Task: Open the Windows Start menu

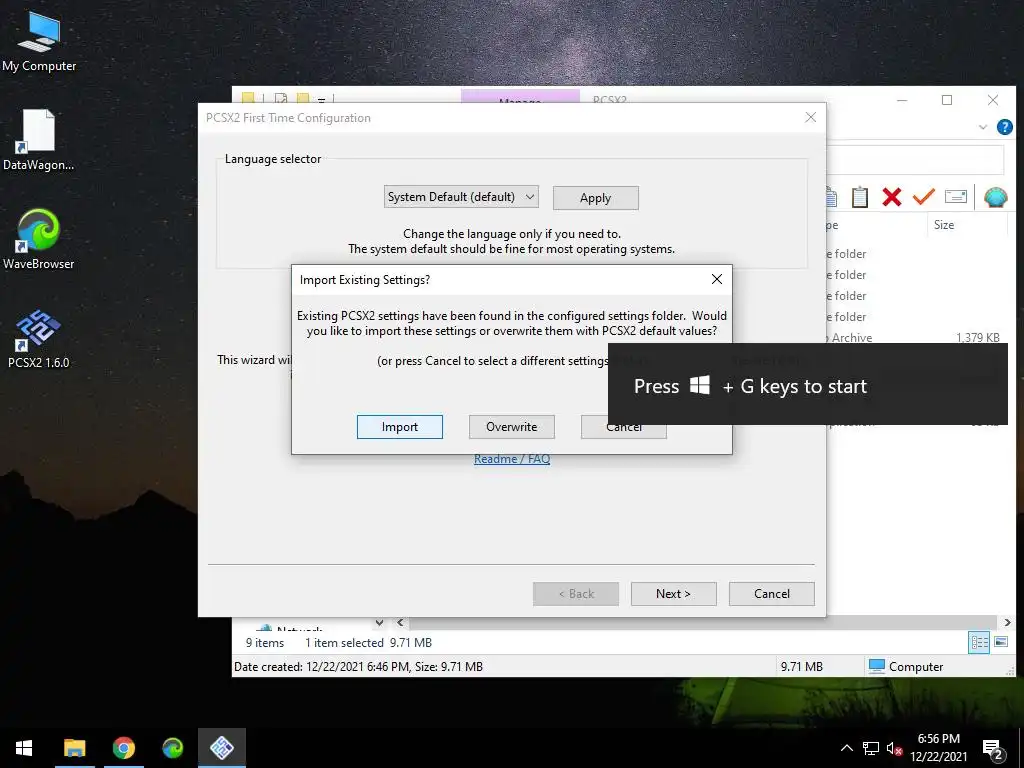Action: click(24, 748)
